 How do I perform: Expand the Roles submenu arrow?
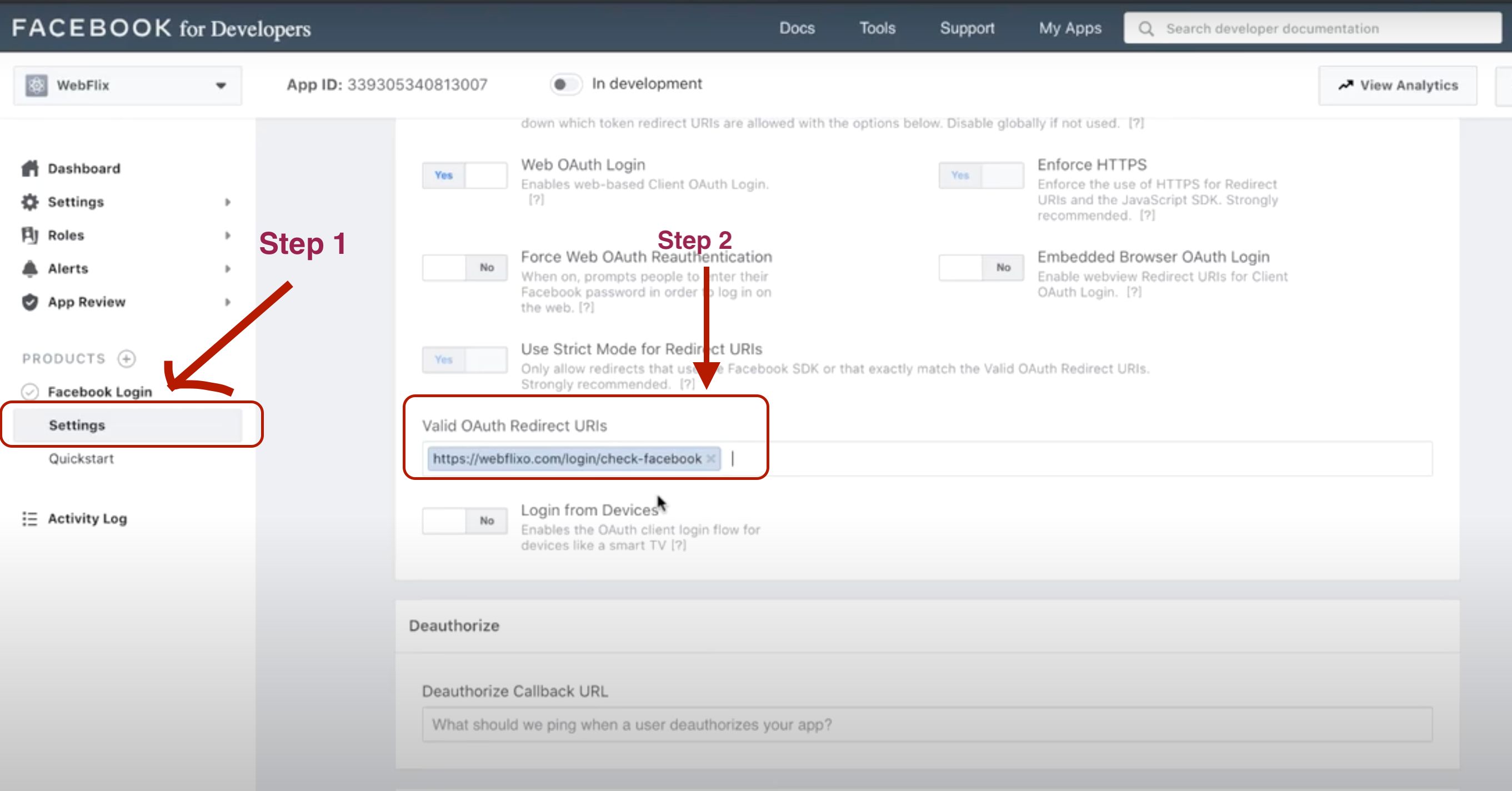(x=228, y=236)
